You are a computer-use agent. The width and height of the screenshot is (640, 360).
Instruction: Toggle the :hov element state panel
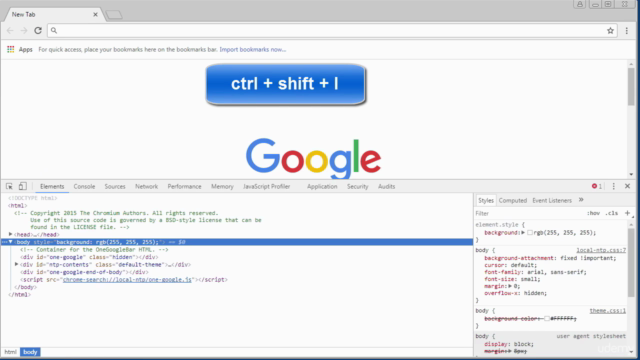[x=593, y=213]
